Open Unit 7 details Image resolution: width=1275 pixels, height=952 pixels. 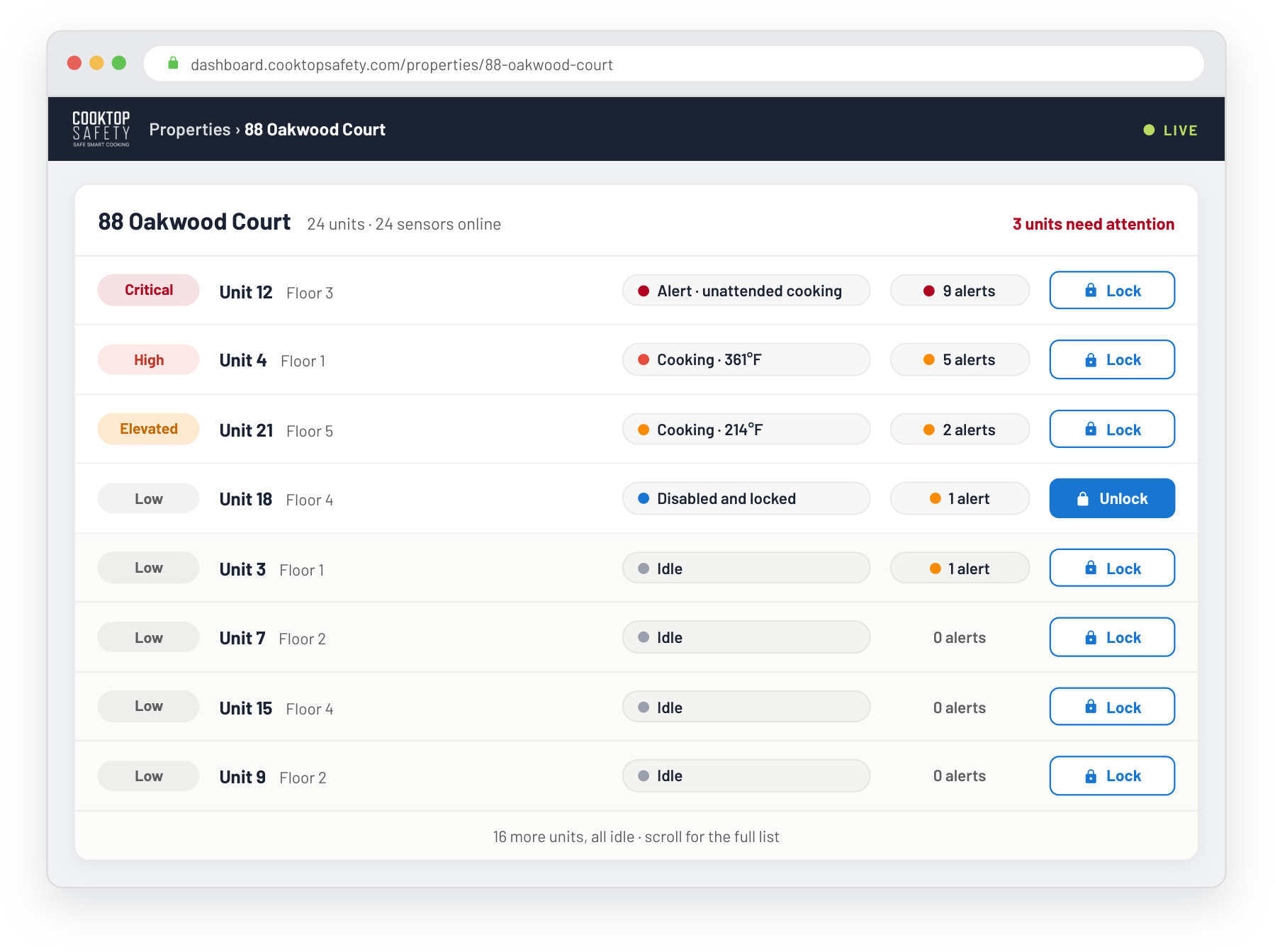242,638
